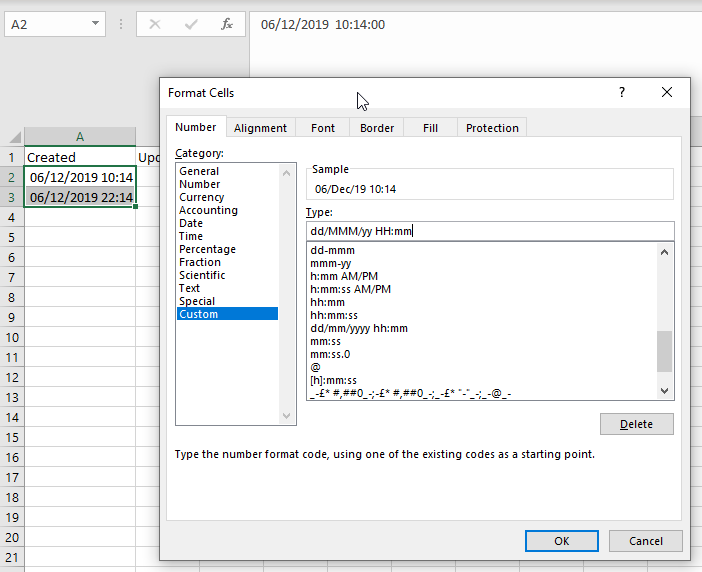Choose the mmm-yy format code
Image resolution: width=702 pixels, height=572 pixels.
point(482,263)
